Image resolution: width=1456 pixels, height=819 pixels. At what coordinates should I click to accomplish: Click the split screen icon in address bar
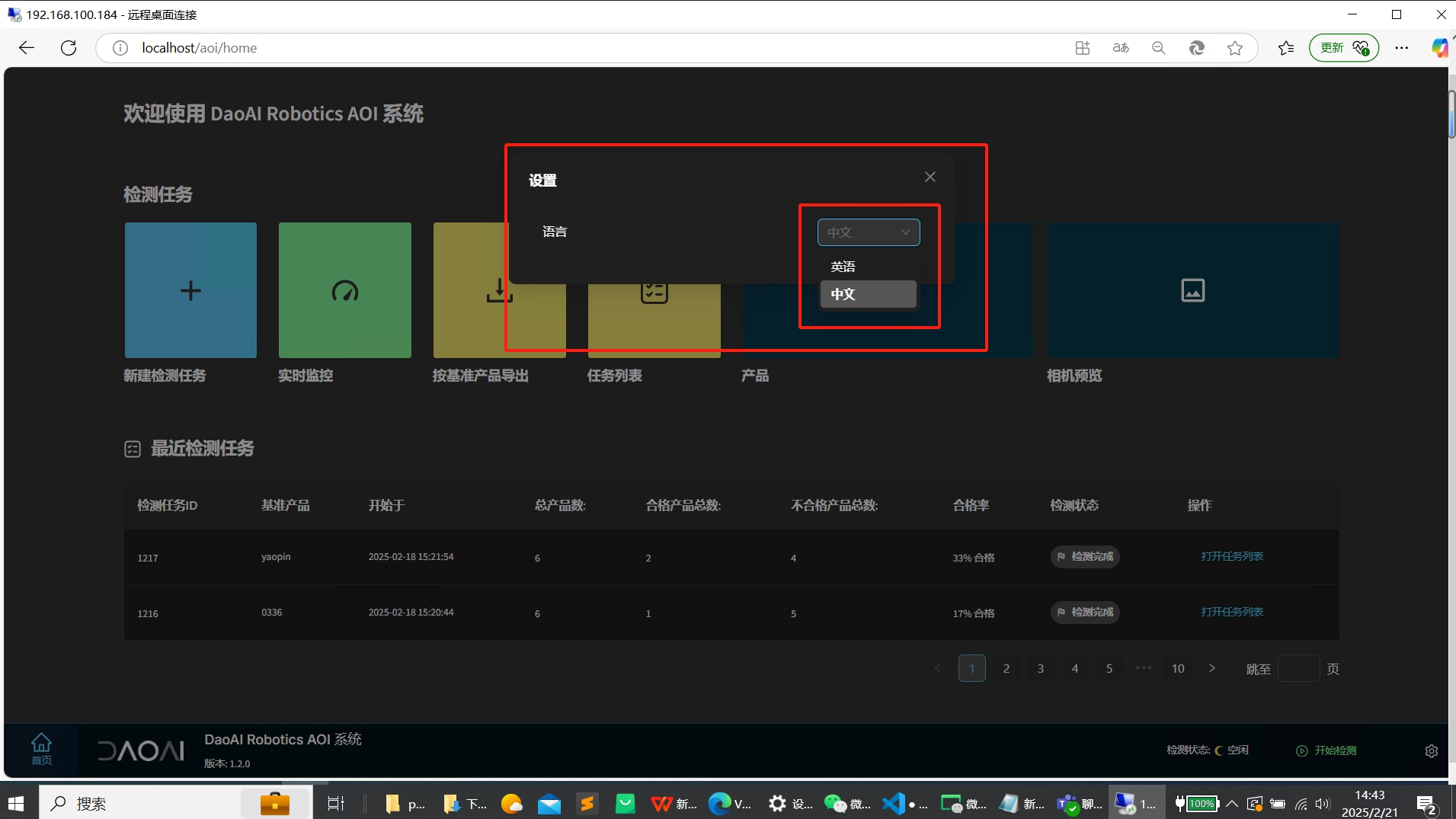click(1083, 48)
